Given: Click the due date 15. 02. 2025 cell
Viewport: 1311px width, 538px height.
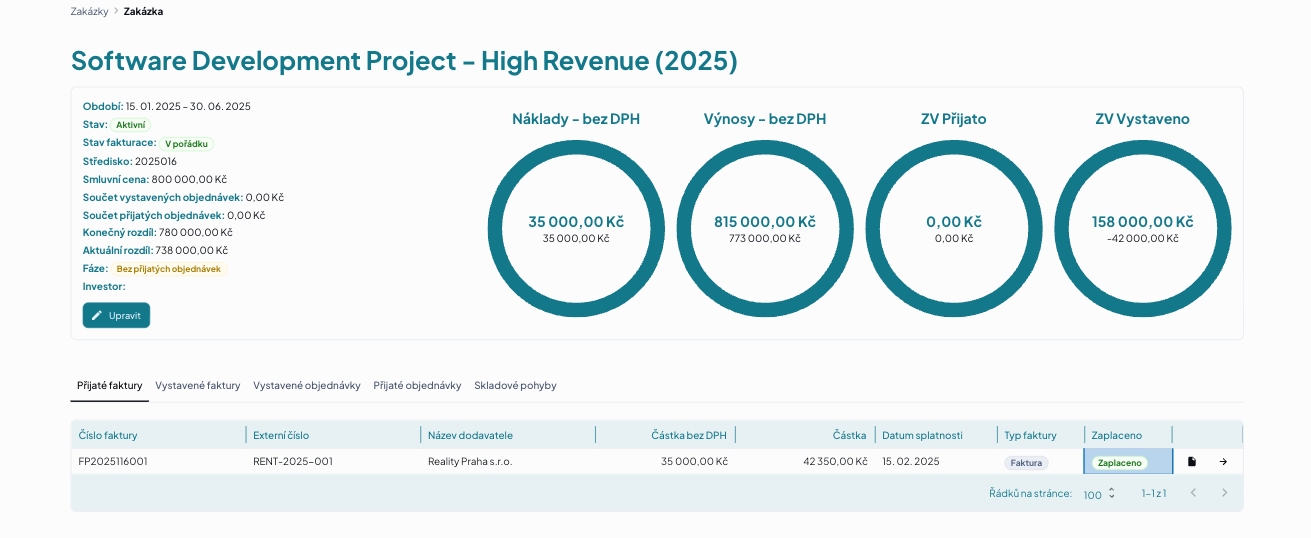Looking at the screenshot, I should click(936, 462).
